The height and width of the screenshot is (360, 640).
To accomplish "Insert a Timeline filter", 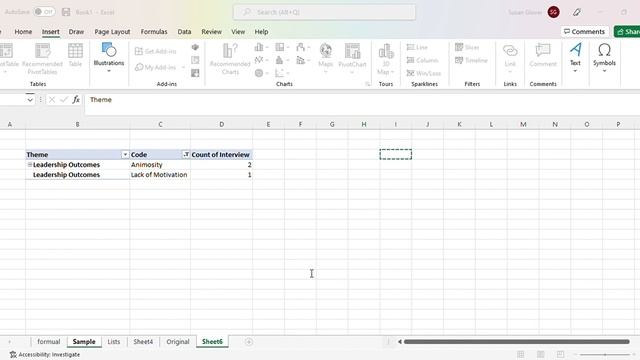I will [471, 60].
